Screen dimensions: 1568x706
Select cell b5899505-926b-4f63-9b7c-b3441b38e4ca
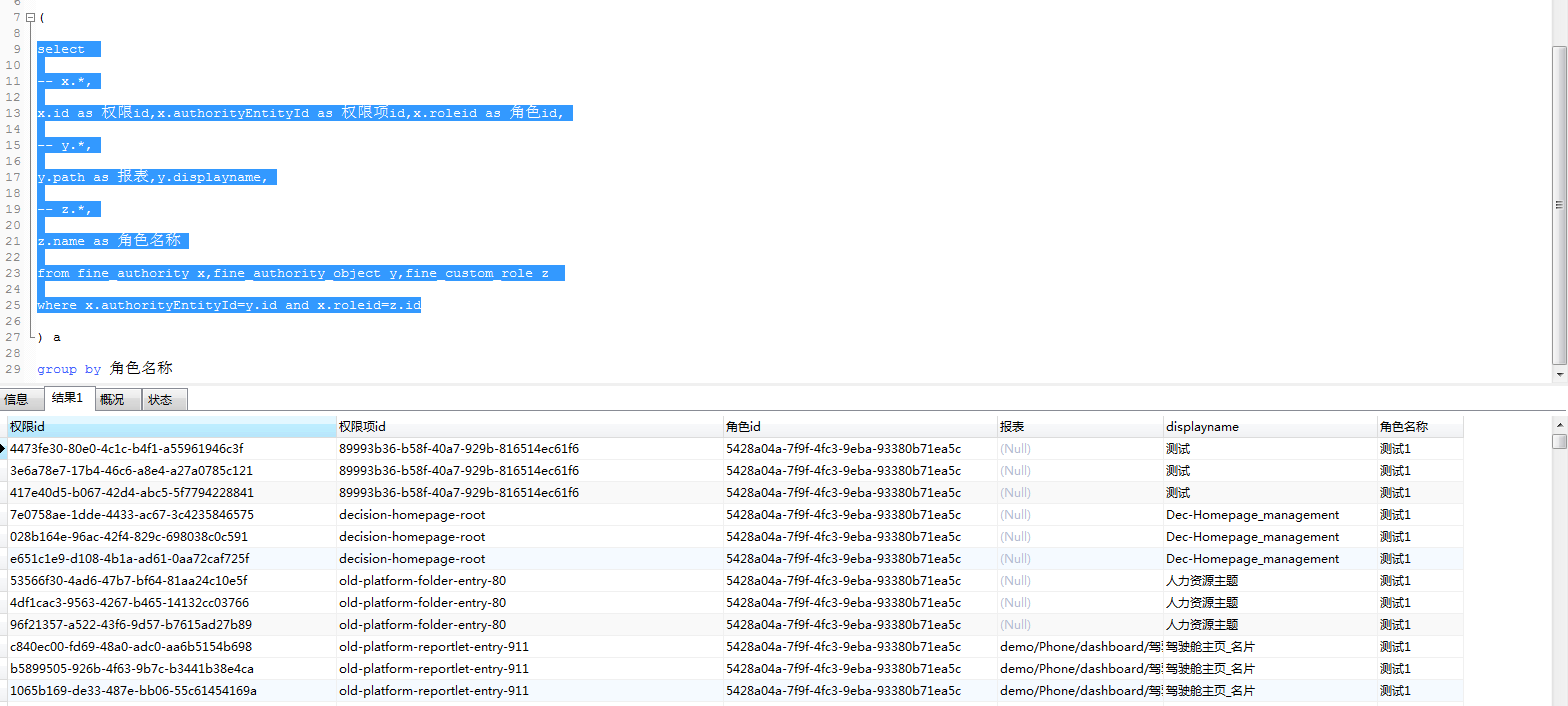pos(172,669)
